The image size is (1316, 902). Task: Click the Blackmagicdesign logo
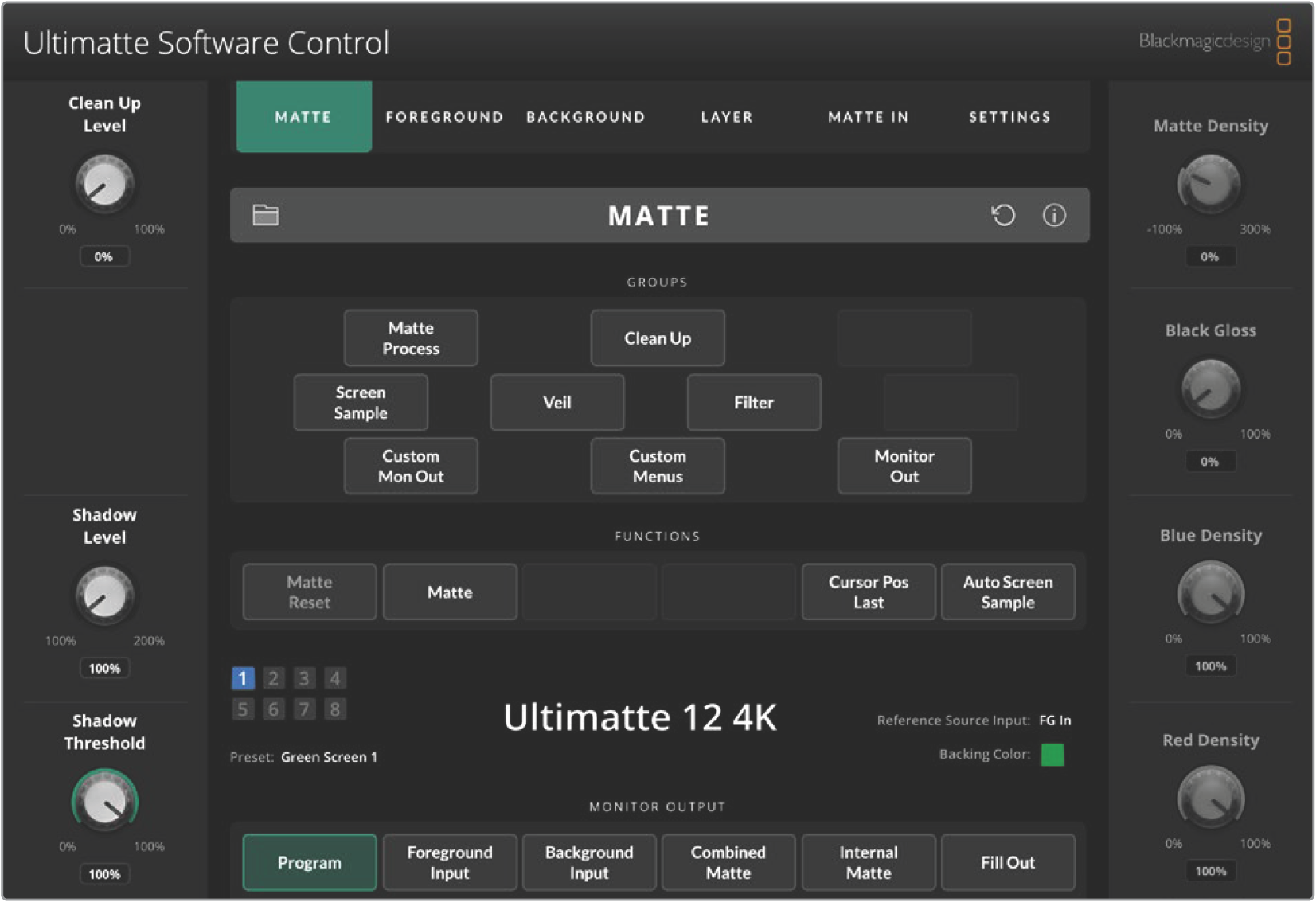click(x=1215, y=41)
